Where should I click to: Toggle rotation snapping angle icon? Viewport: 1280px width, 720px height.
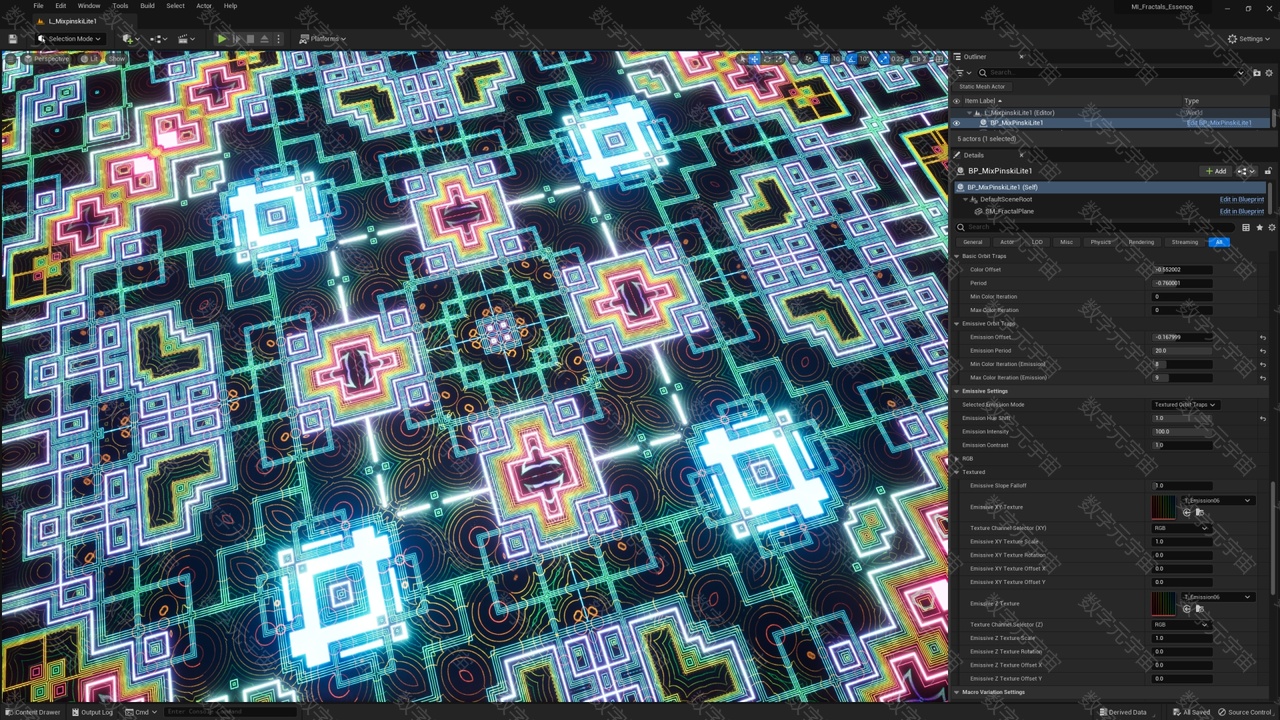tap(852, 59)
